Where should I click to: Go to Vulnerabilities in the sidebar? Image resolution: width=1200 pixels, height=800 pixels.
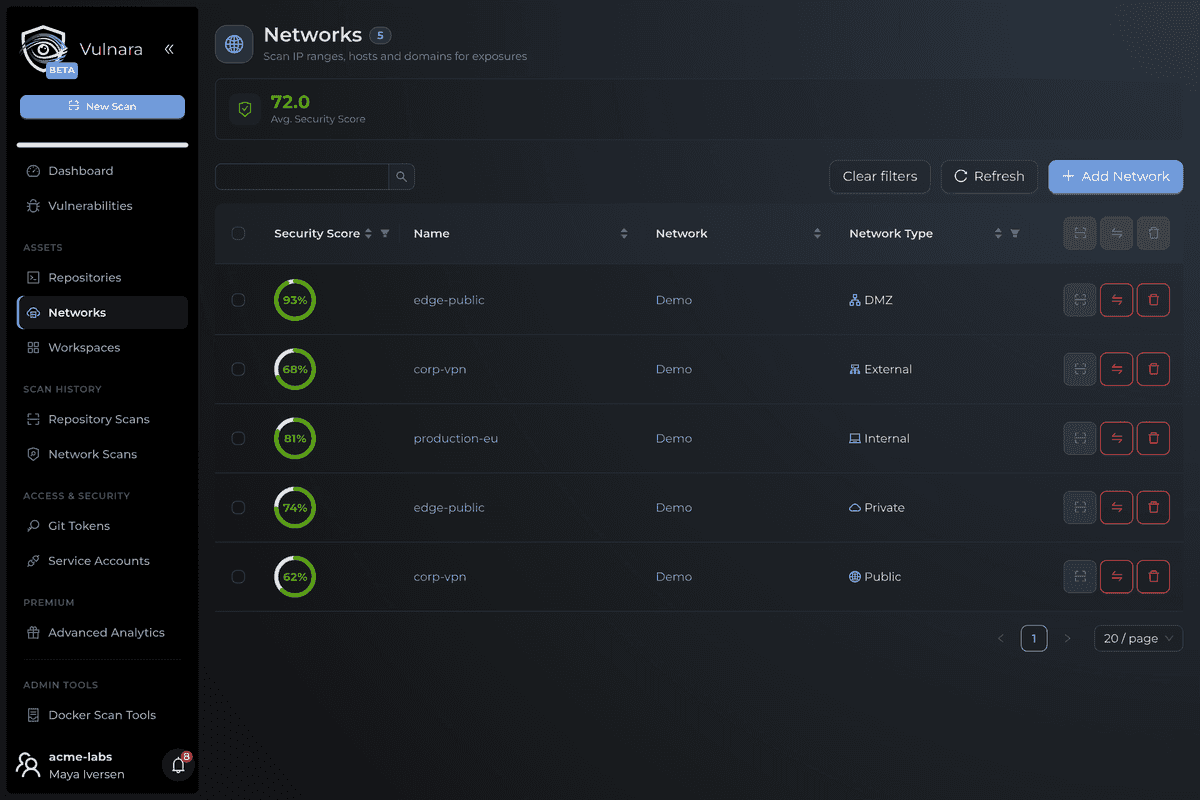(x=102, y=206)
